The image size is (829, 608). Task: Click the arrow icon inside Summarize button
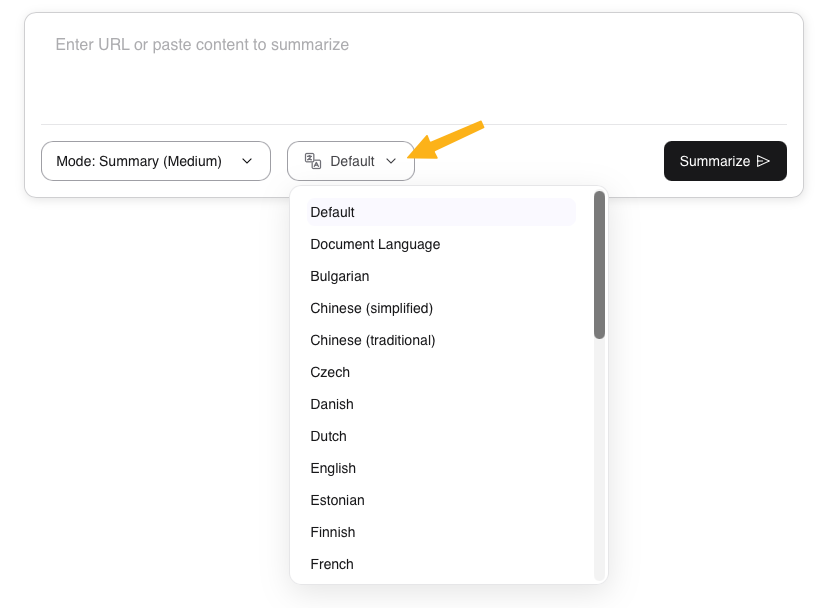(x=761, y=160)
